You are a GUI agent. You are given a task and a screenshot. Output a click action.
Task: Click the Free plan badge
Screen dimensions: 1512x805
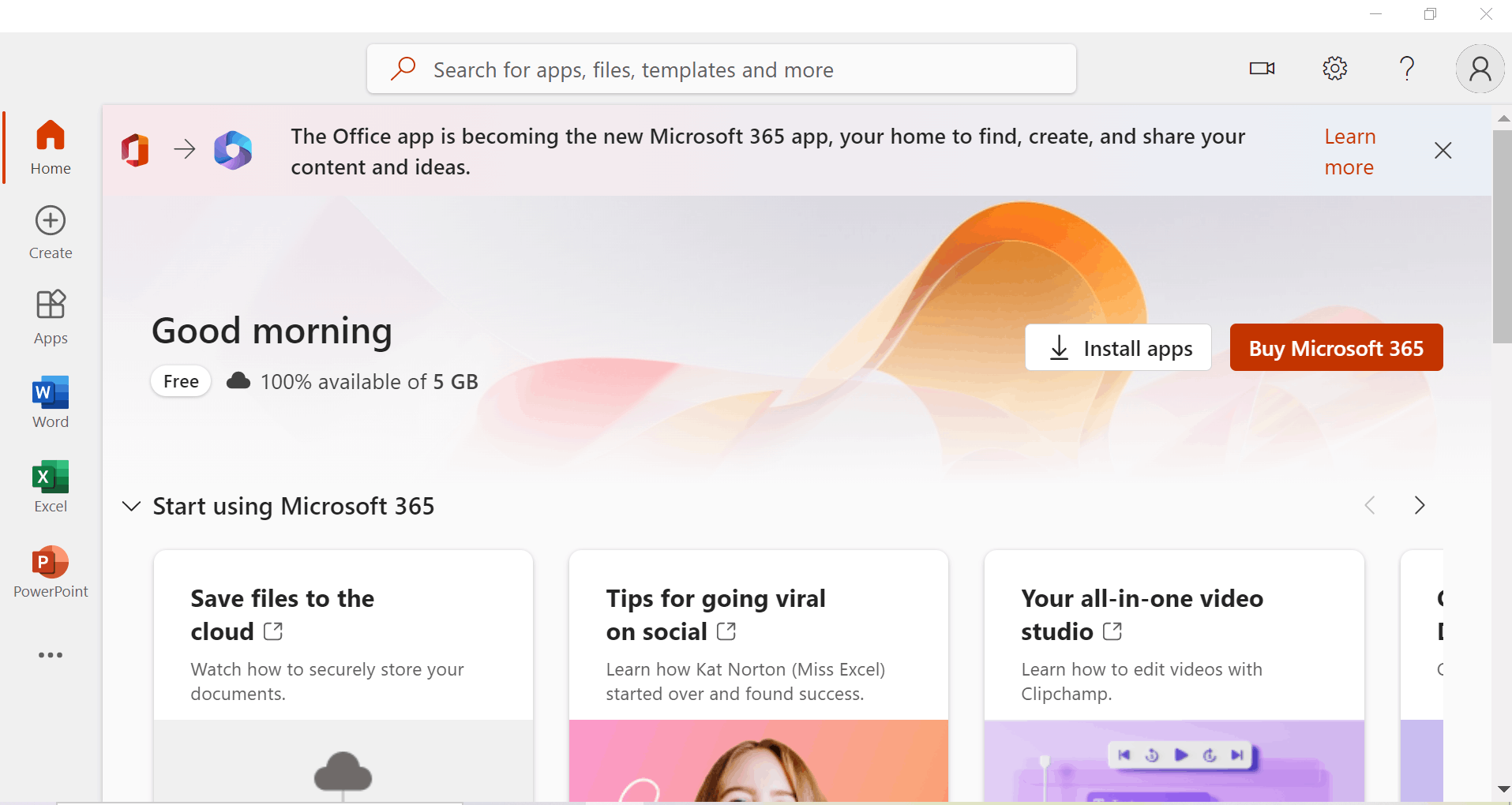point(181,381)
